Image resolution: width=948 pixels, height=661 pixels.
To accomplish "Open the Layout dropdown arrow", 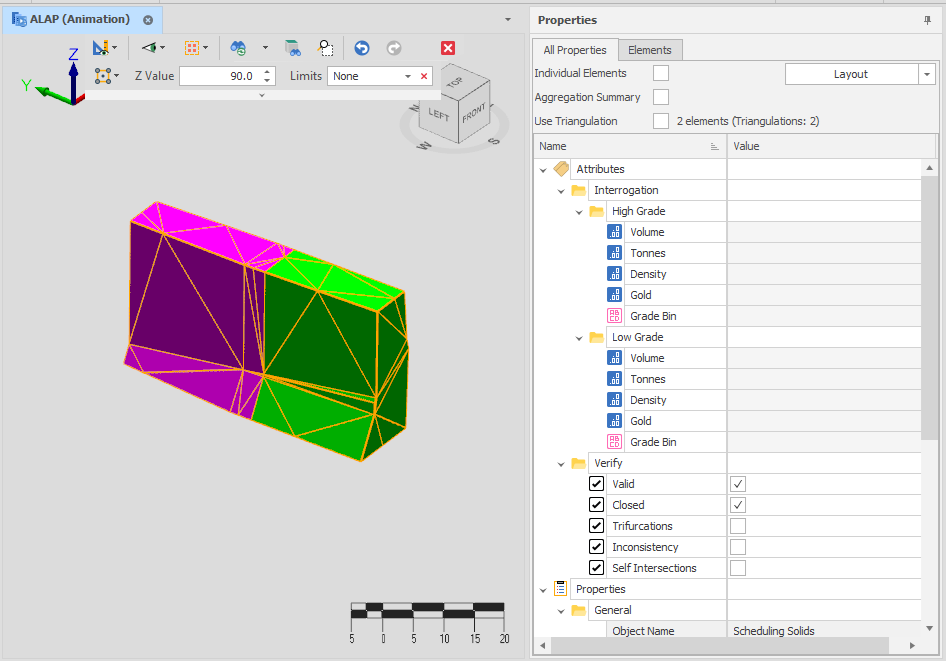I will [927, 74].
